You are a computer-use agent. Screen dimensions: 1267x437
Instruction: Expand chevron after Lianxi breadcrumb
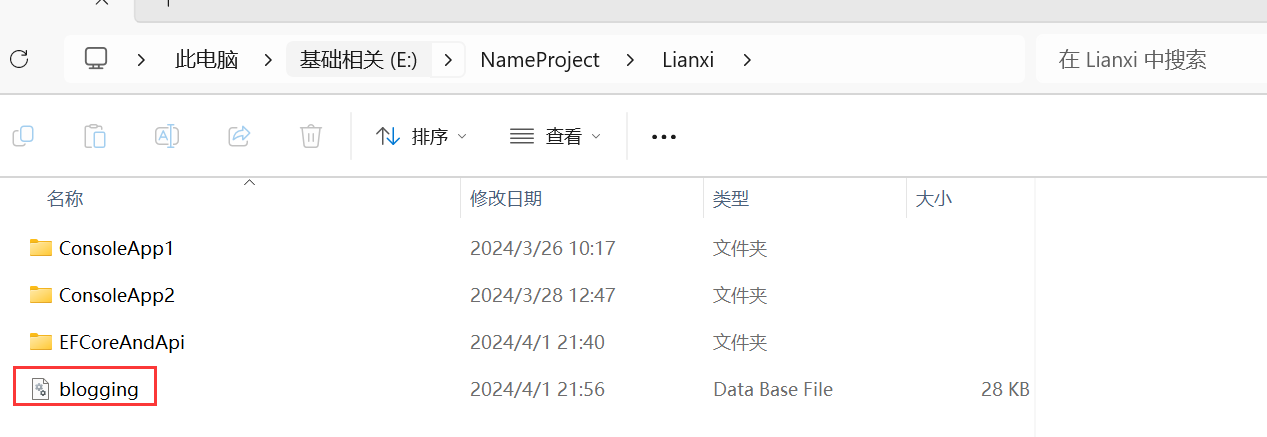pos(748,60)
